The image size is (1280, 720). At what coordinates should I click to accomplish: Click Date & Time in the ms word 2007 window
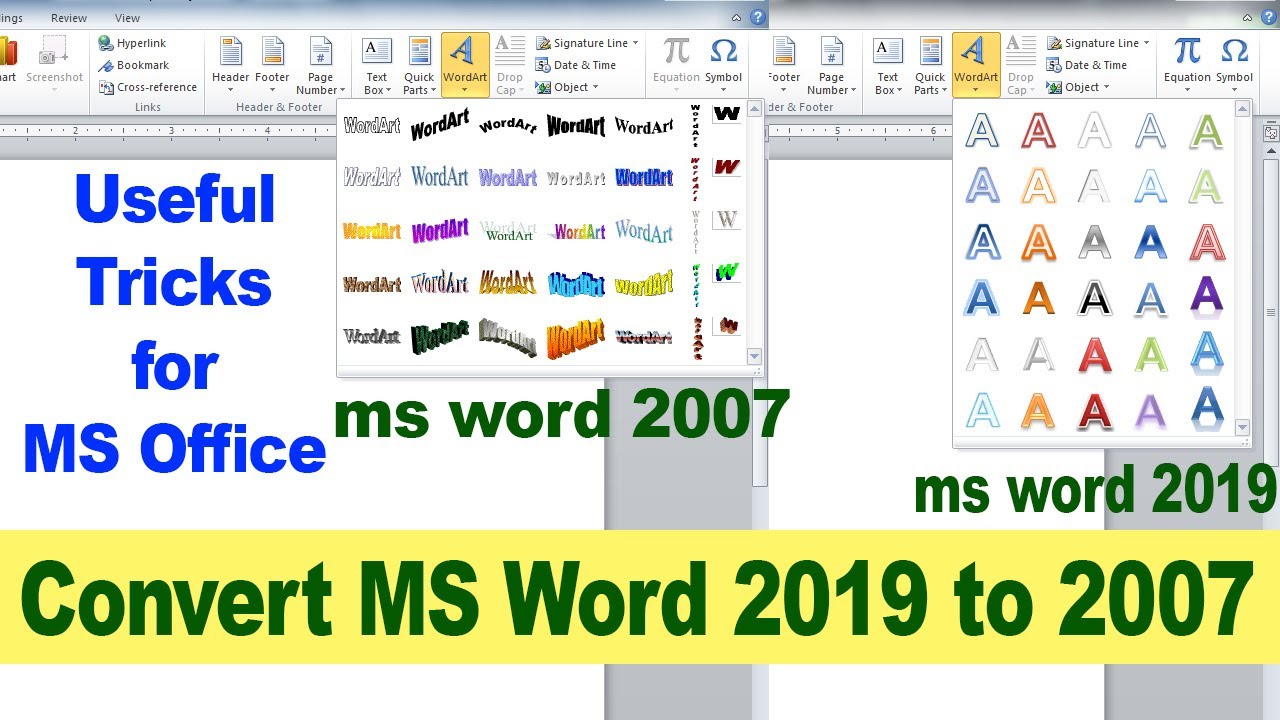point(576,65)
